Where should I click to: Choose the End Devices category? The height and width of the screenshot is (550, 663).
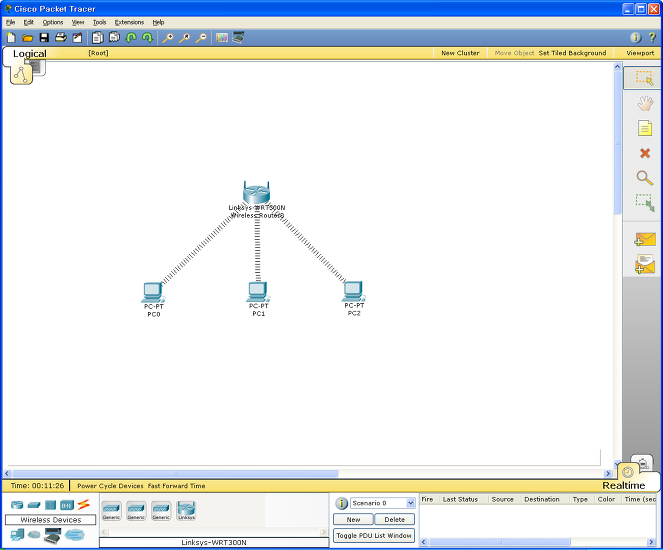coord(17,535)
